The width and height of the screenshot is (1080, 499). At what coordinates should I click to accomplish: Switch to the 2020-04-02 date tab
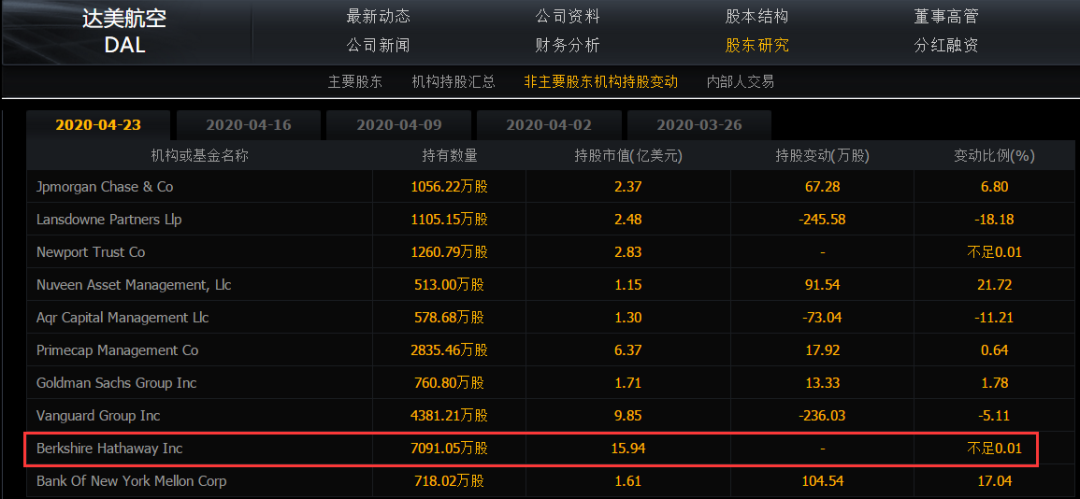click(549, 125)
